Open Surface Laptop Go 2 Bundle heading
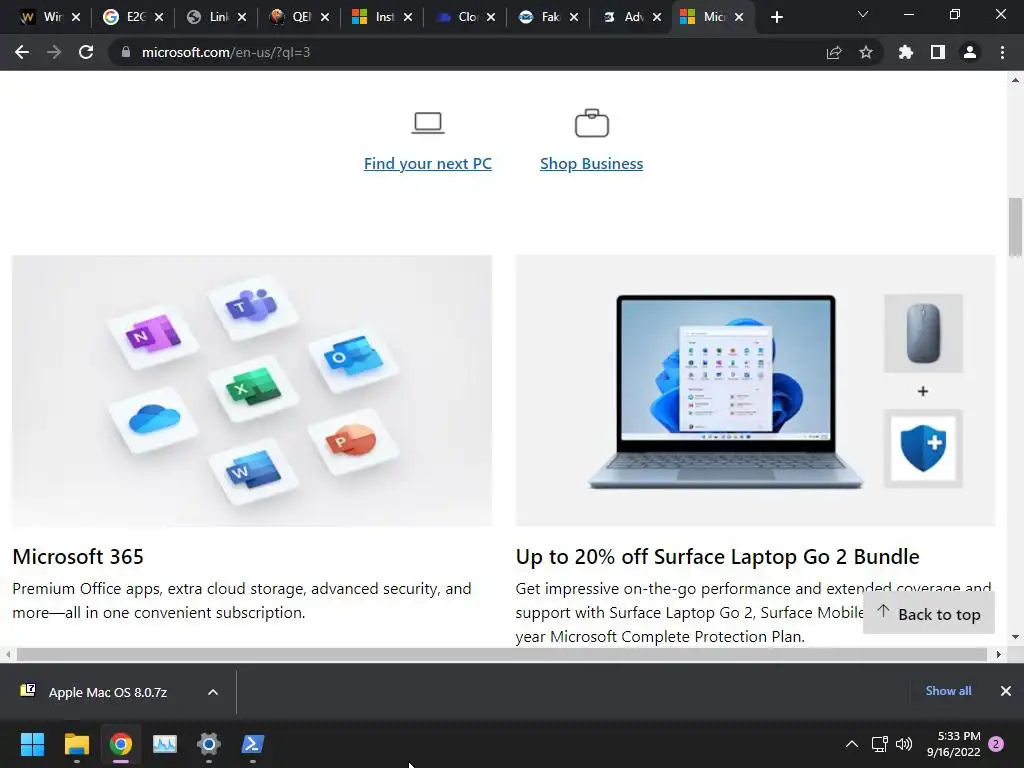Screen dimensions: 1024x768 (x=717, y=556)
